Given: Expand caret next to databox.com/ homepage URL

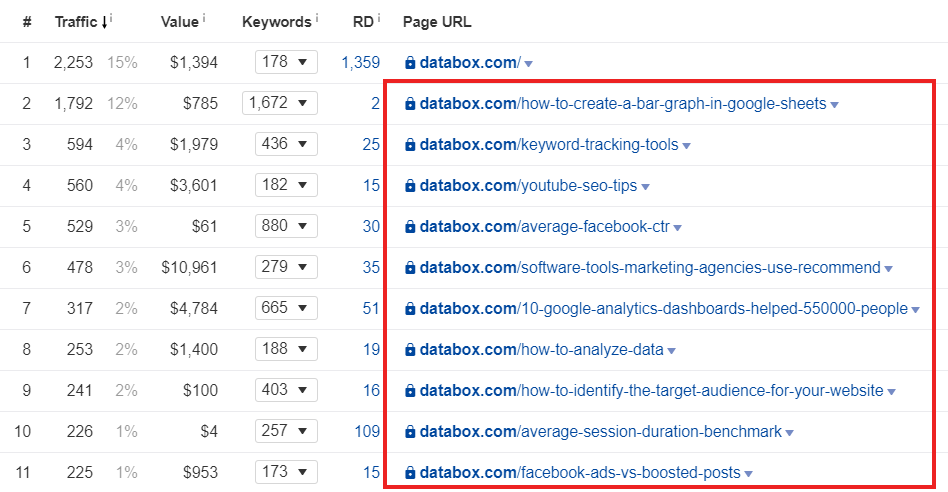Looking at the screenshot, I should click(529, 64).
